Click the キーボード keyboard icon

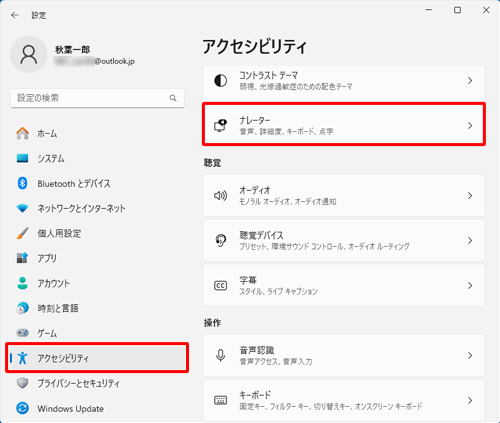(x=220, y=400)
